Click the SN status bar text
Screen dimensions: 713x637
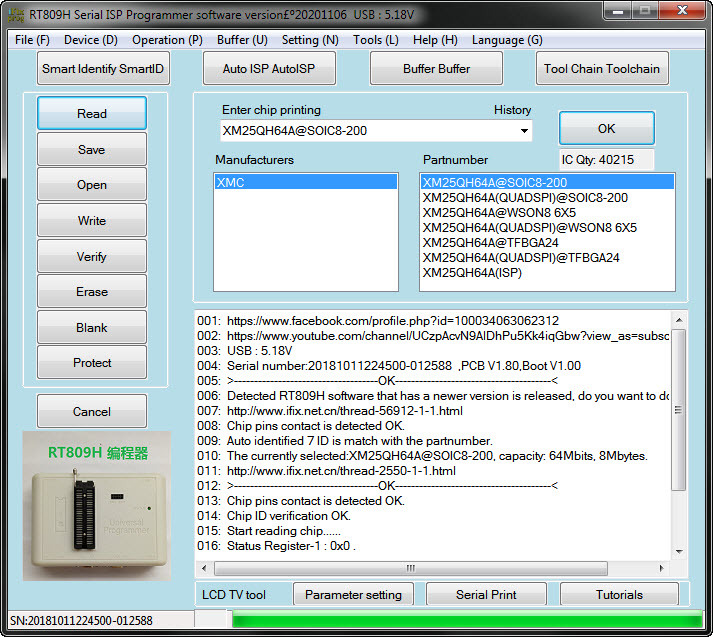81,621
